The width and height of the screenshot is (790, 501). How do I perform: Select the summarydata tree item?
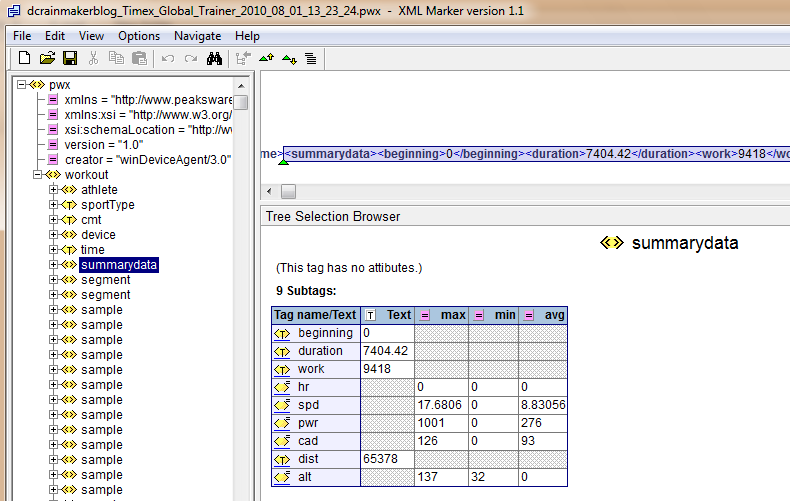tap(119, 265)
